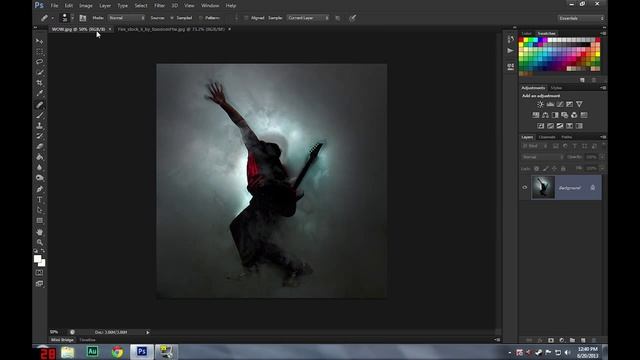Change the screen mode
Screen dimensions: 640x360
[x=39, y=283]
